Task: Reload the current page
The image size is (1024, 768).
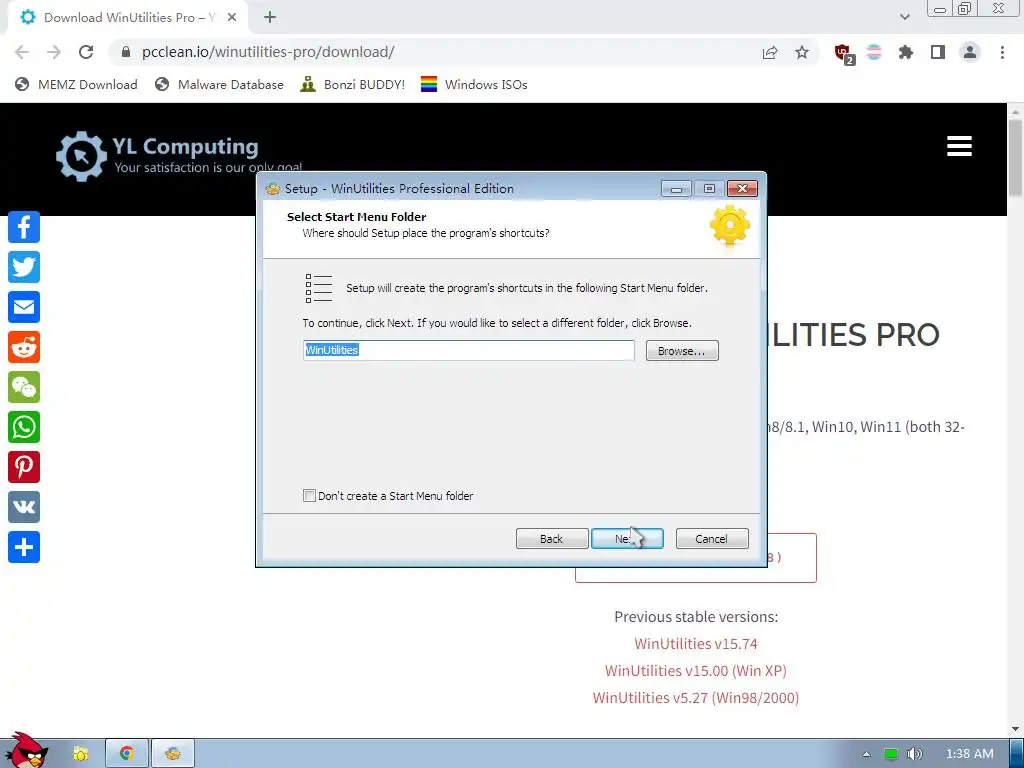Action: pyautogui.click(x=86, y=52)
